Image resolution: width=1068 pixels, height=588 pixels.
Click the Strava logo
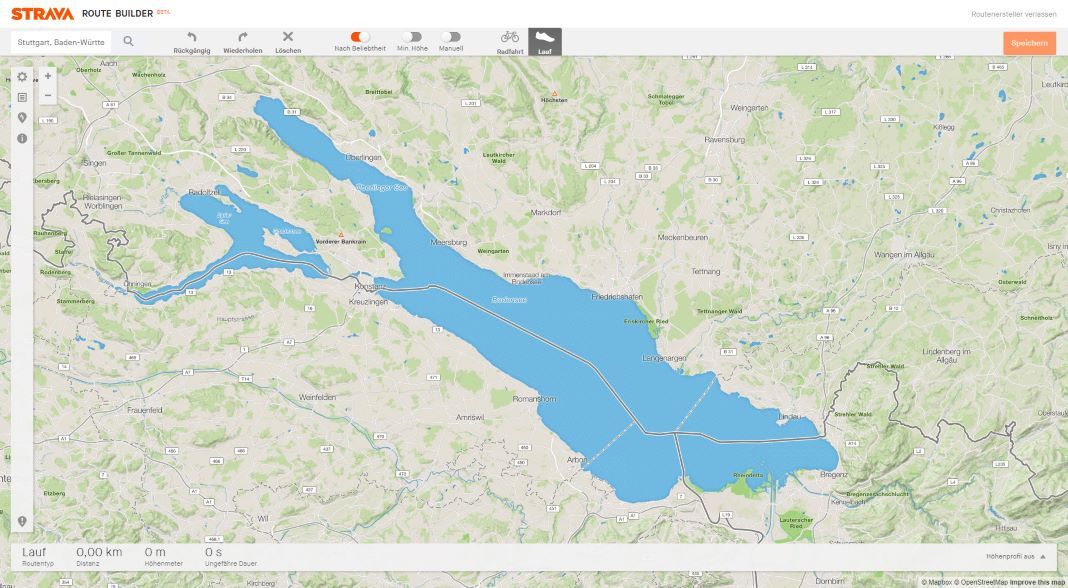point(42,14)
